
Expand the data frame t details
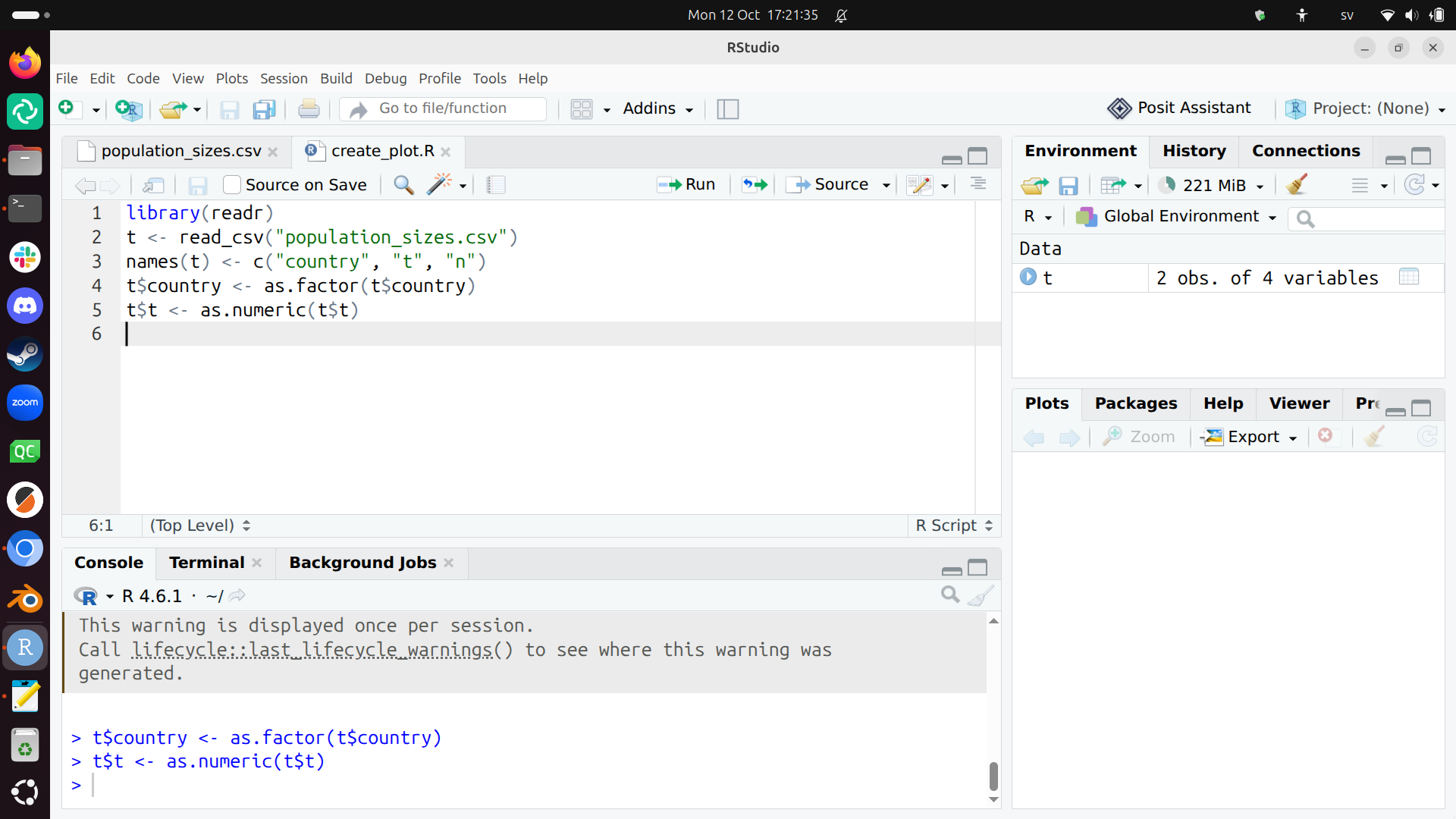point(1028,278)
